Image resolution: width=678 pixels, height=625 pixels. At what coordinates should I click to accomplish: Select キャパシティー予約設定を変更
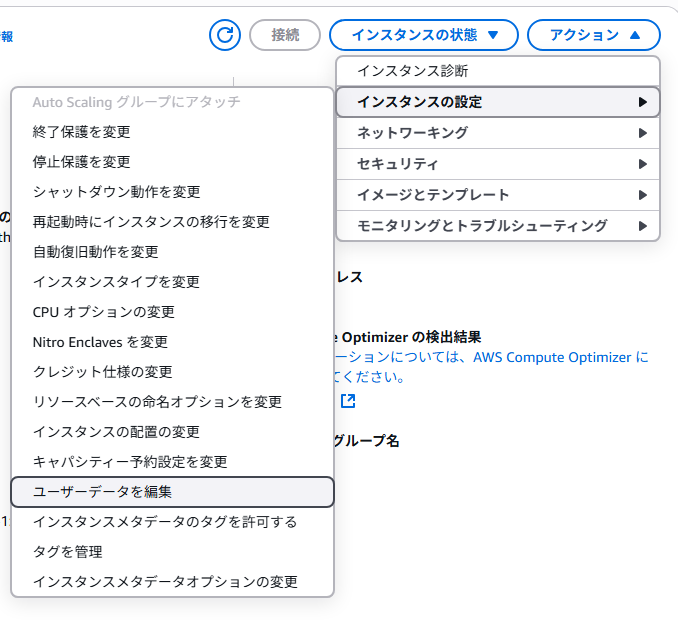[x=173, y=462]
